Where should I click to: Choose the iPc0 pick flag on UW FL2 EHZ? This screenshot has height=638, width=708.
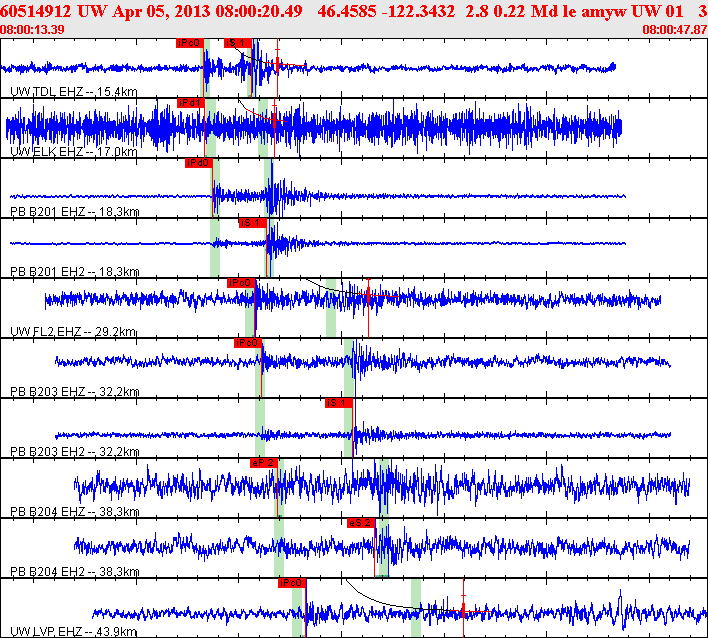[x=241, y=283]
